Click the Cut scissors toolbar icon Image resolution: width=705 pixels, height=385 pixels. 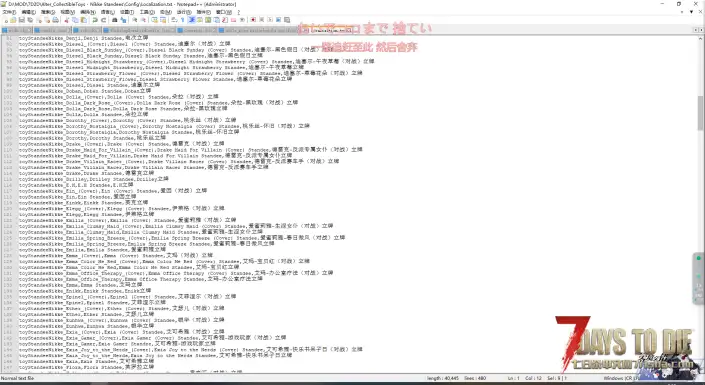click(x=66, y=20)
